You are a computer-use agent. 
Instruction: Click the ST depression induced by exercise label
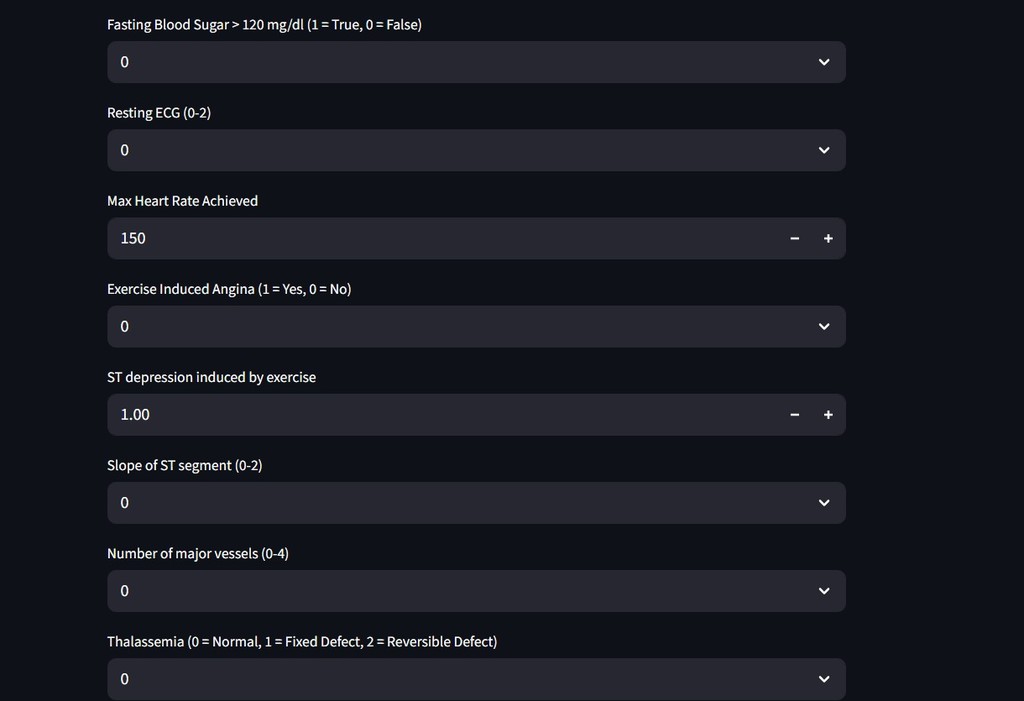click(211, 377)
